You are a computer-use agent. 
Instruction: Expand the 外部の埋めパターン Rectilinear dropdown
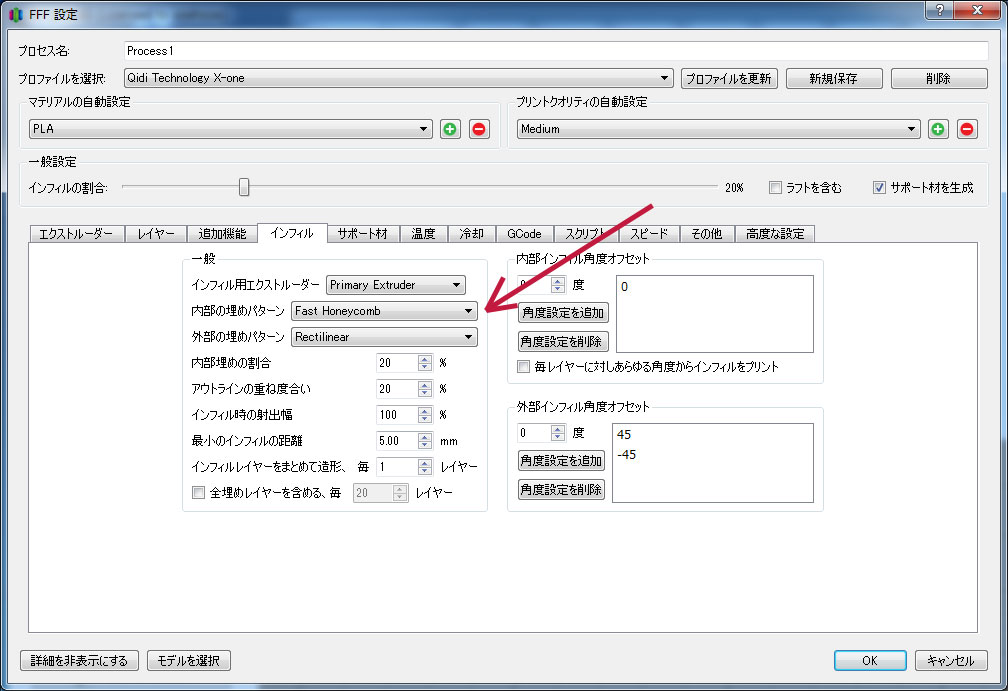pyautogui.click(x=384, y=337)
